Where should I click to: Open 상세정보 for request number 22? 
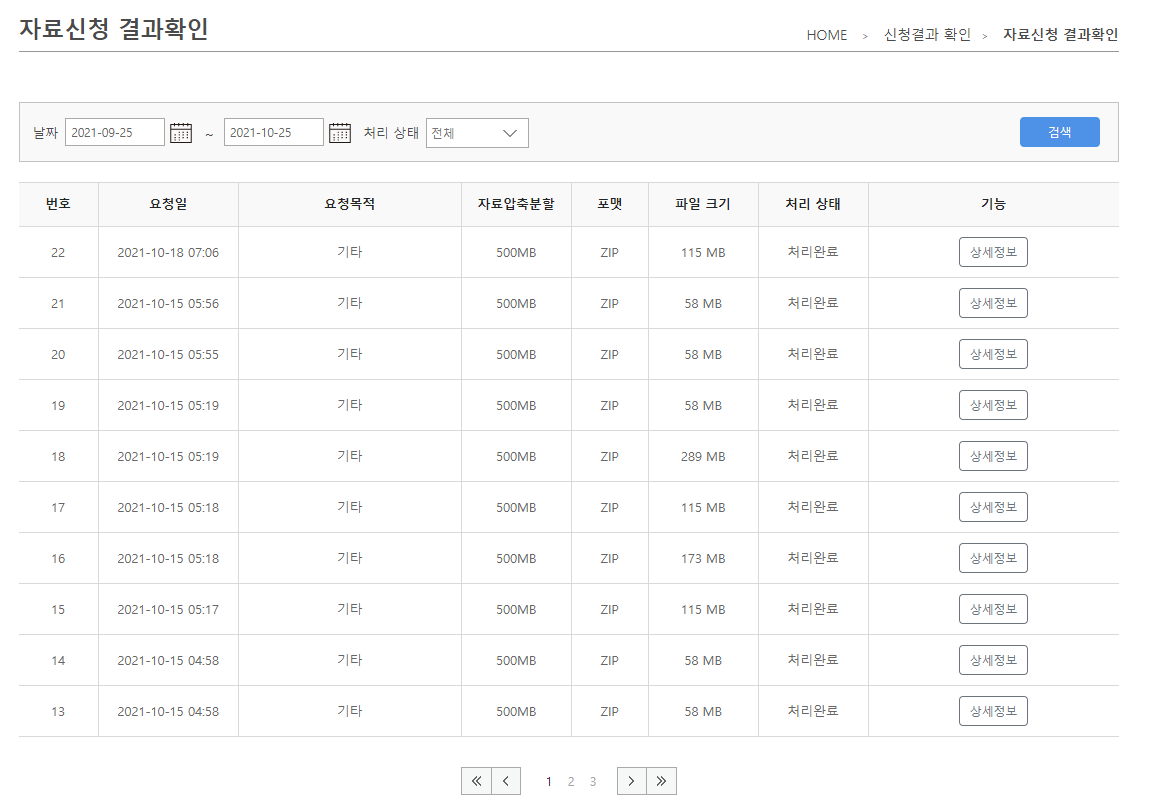993,252
